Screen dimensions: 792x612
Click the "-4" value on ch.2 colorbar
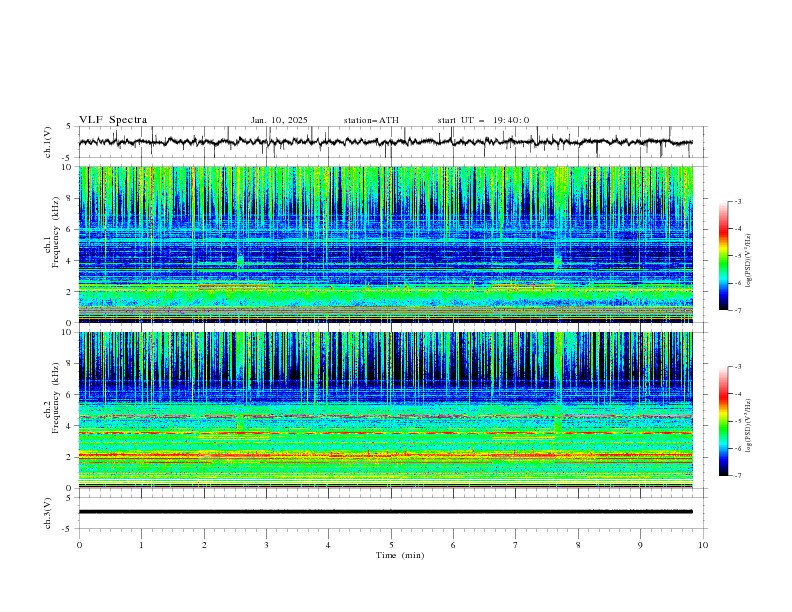tap(737, 394)
